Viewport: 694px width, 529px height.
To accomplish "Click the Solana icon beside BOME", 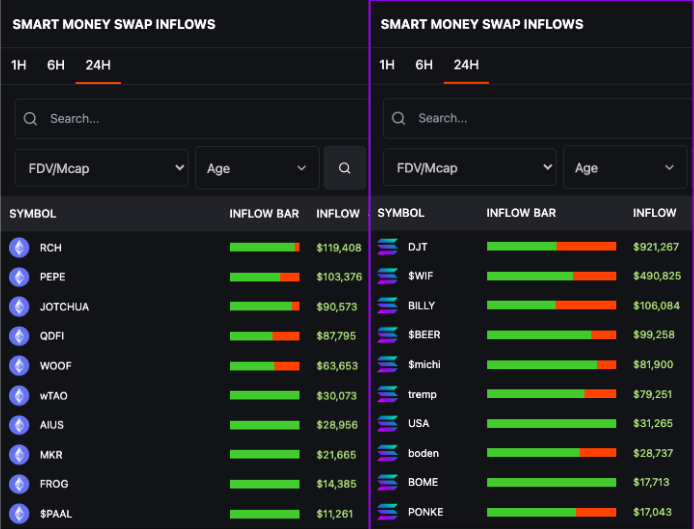I will point(387,482).
